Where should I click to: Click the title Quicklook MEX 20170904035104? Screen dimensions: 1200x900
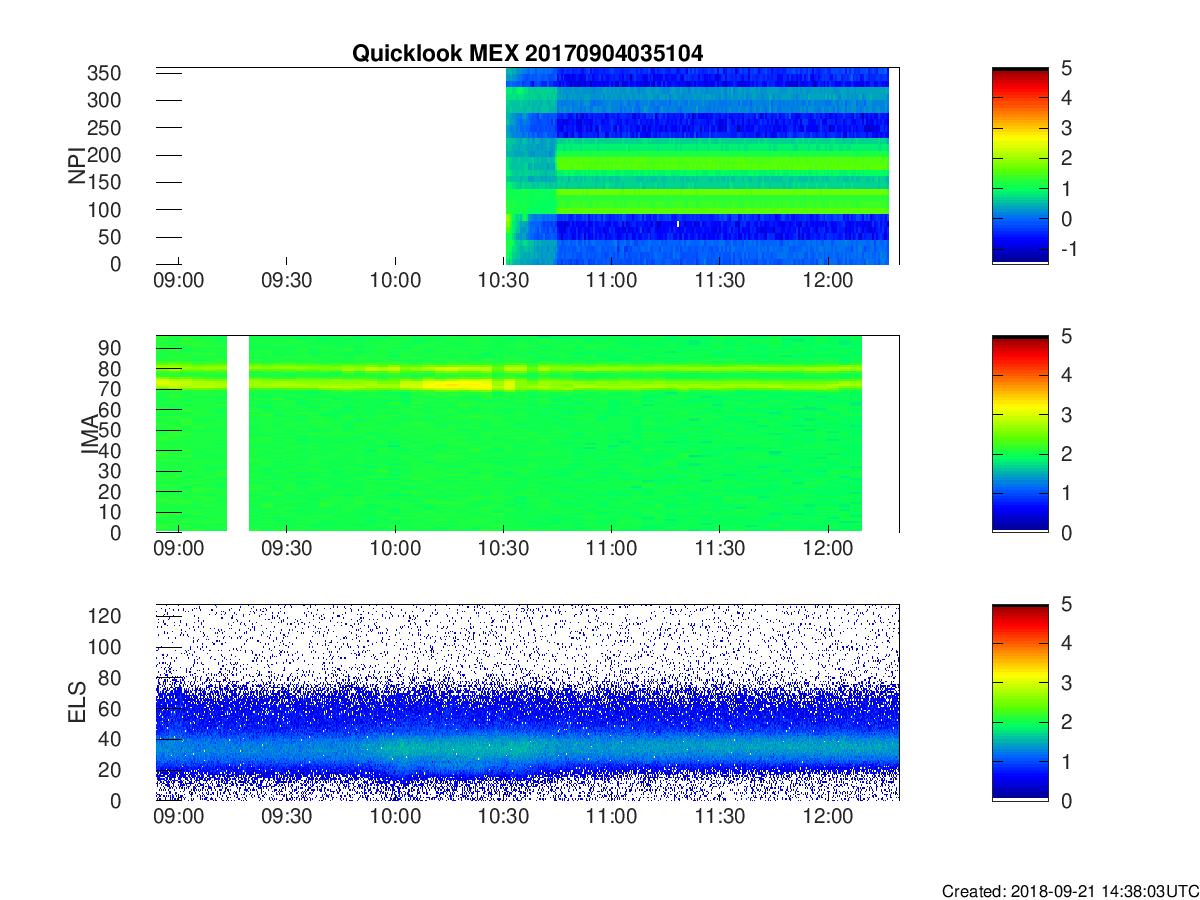(x=527, y=54)
